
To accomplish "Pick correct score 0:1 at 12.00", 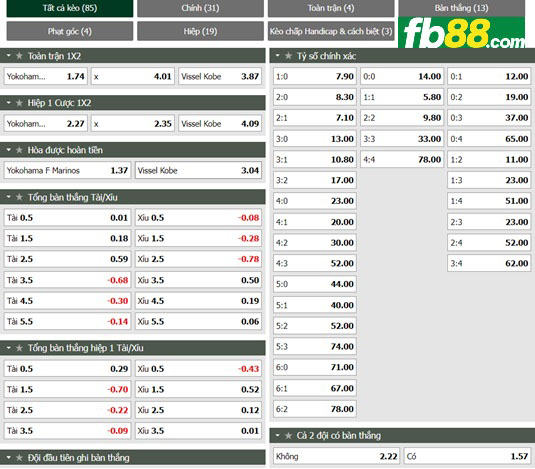I will (489, 76).
